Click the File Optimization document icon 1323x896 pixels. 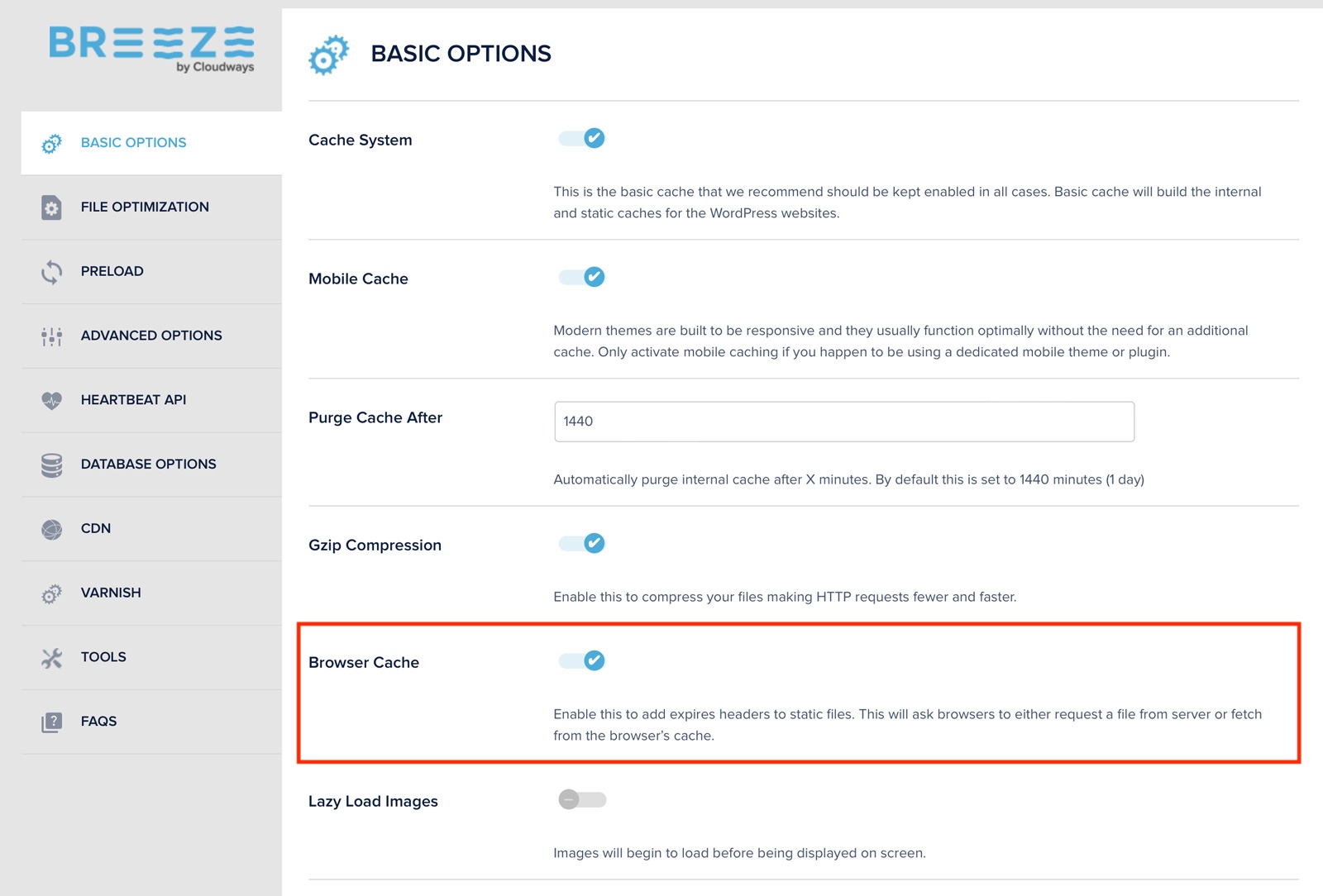[51, 207]
